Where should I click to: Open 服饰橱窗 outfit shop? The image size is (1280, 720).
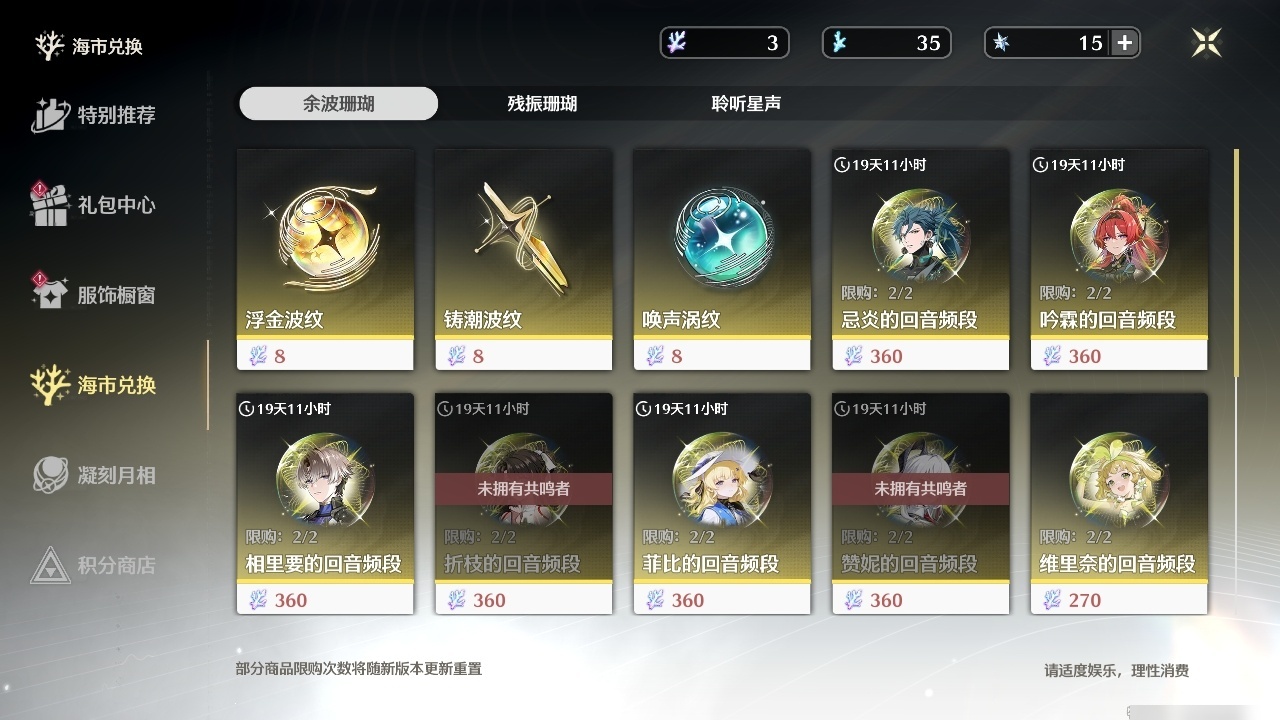click(93, 295)
